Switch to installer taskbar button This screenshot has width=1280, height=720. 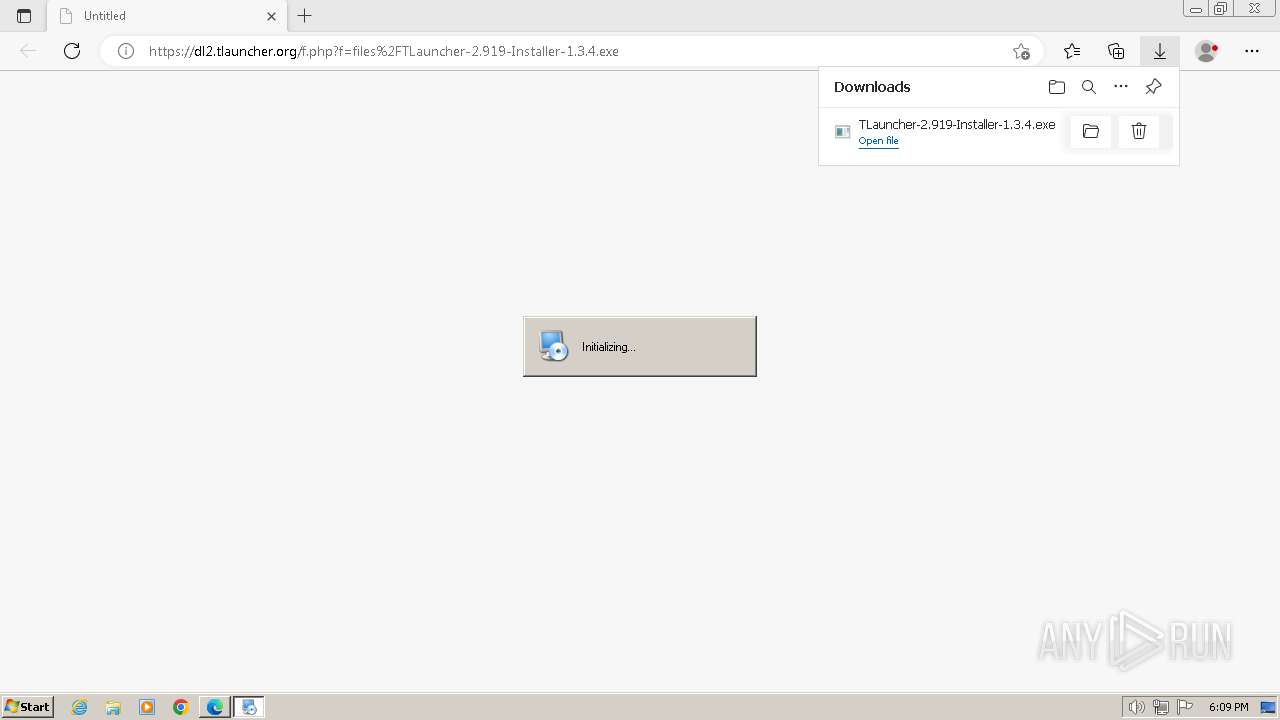249,707
